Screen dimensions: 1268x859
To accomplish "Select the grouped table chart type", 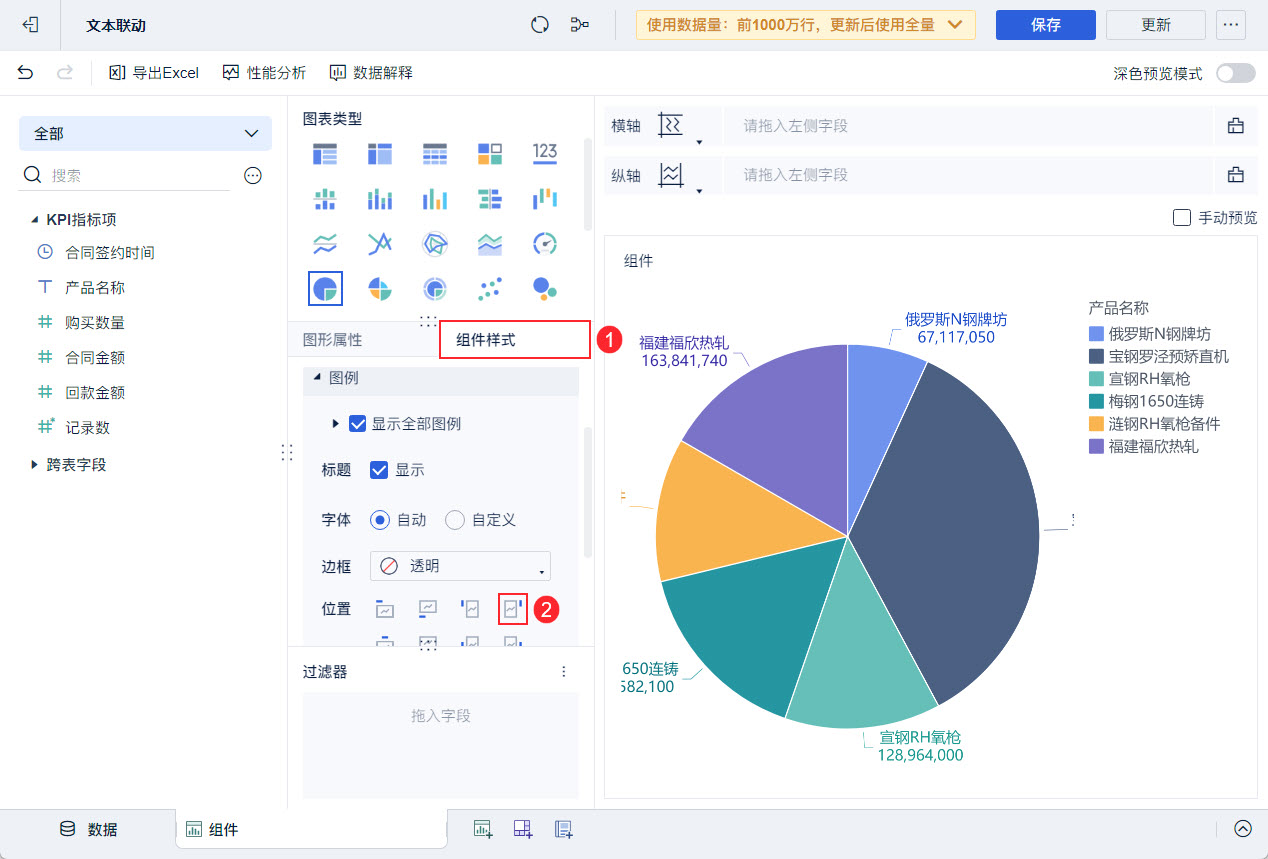I will click(x=325, y=153).
